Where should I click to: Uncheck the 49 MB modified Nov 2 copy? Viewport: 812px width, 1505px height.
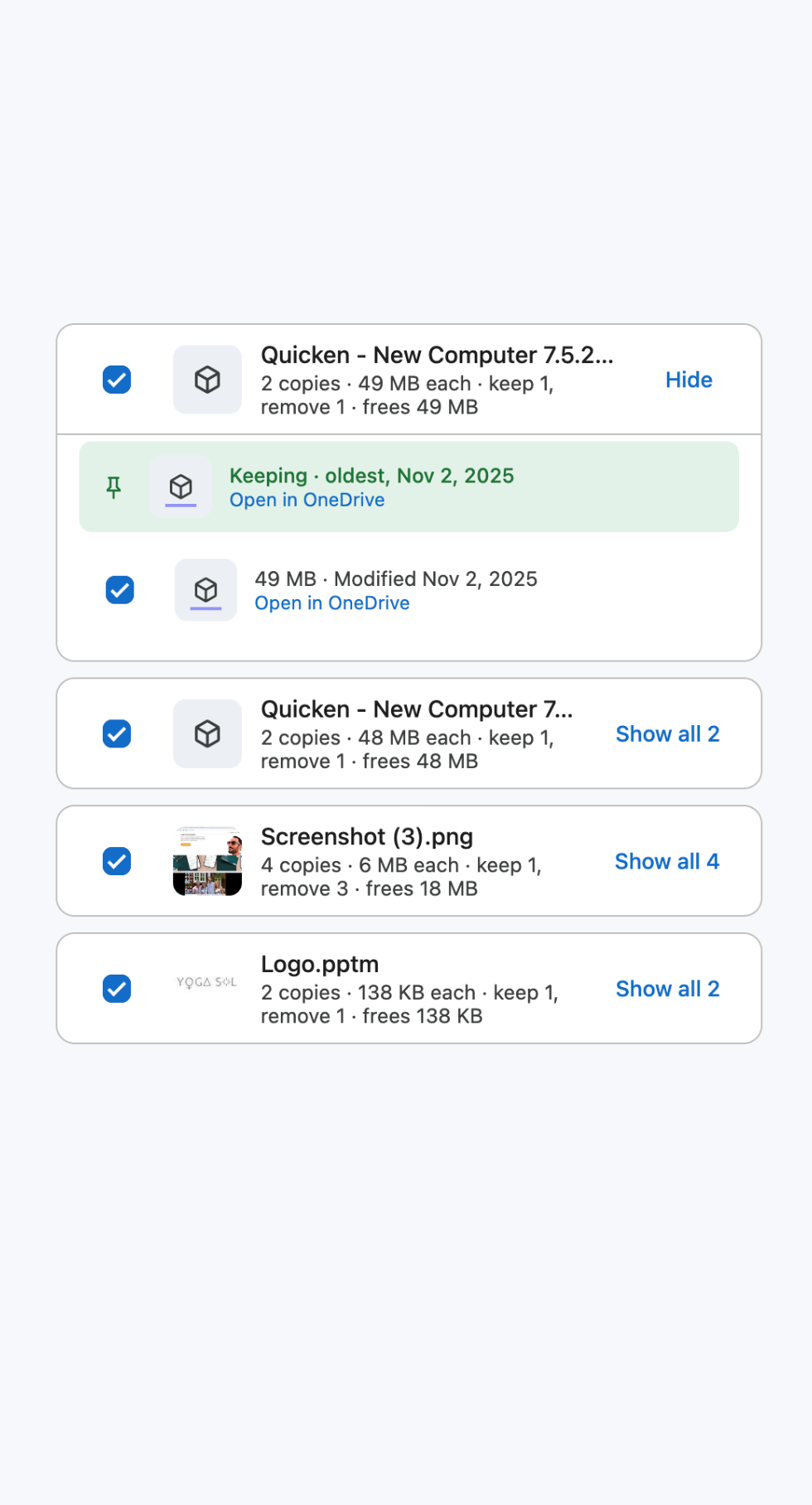(120, 590)
